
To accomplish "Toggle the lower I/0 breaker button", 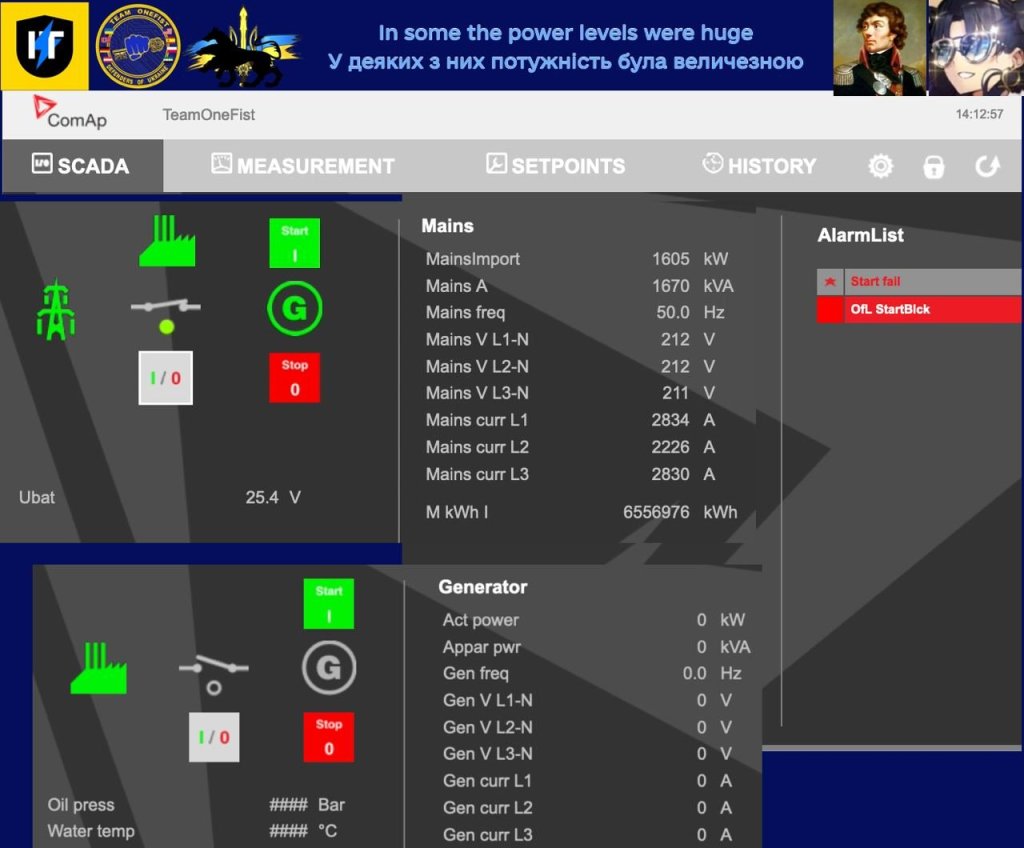I will tap(214, 737).
